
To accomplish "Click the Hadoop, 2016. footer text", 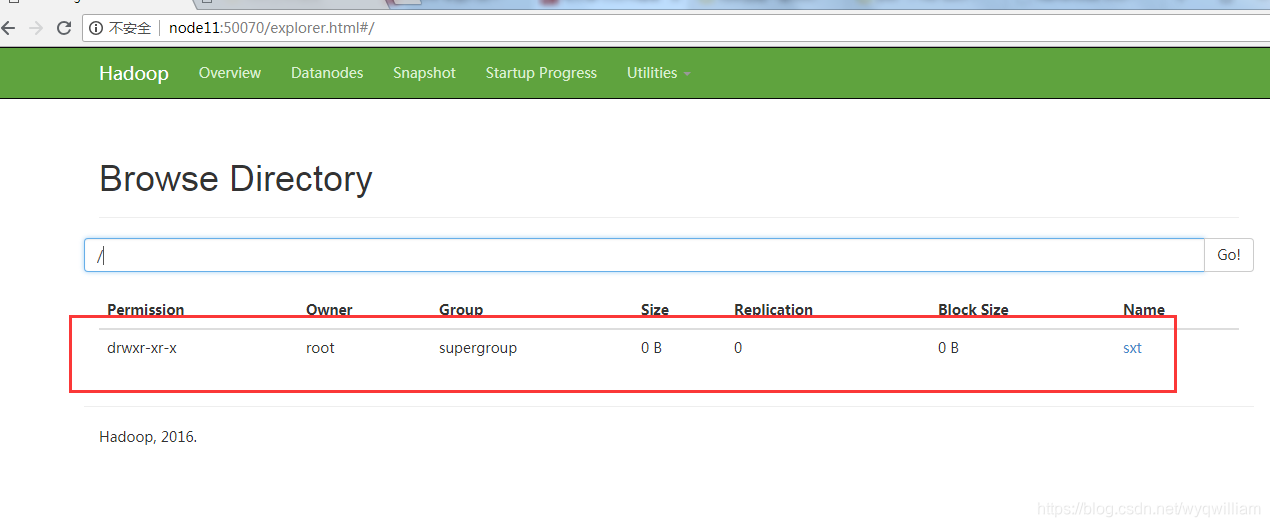I will [148, 437].
